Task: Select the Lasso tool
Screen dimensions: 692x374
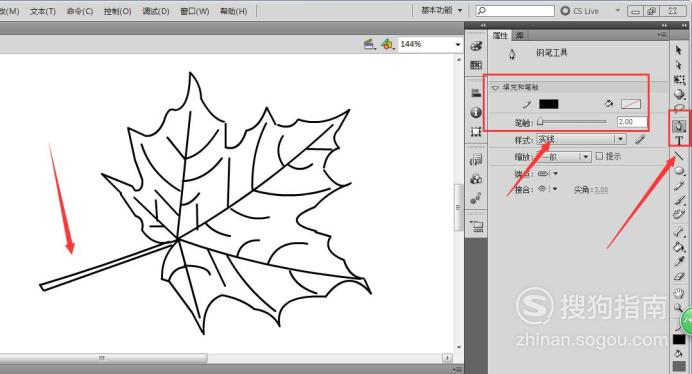Action: (x=679, y=108)
